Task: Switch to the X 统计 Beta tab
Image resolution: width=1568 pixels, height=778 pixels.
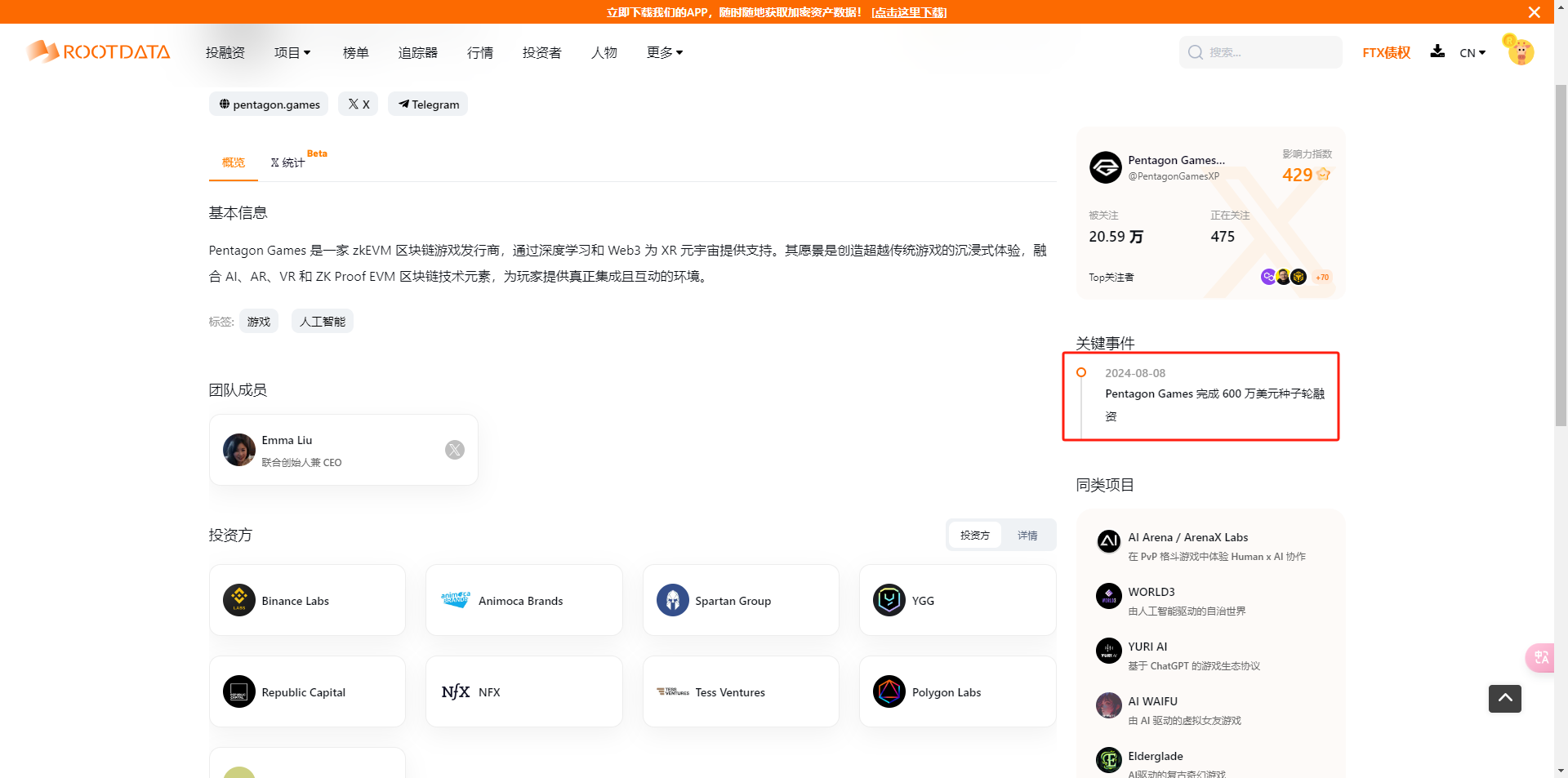Action: [298, 160]
